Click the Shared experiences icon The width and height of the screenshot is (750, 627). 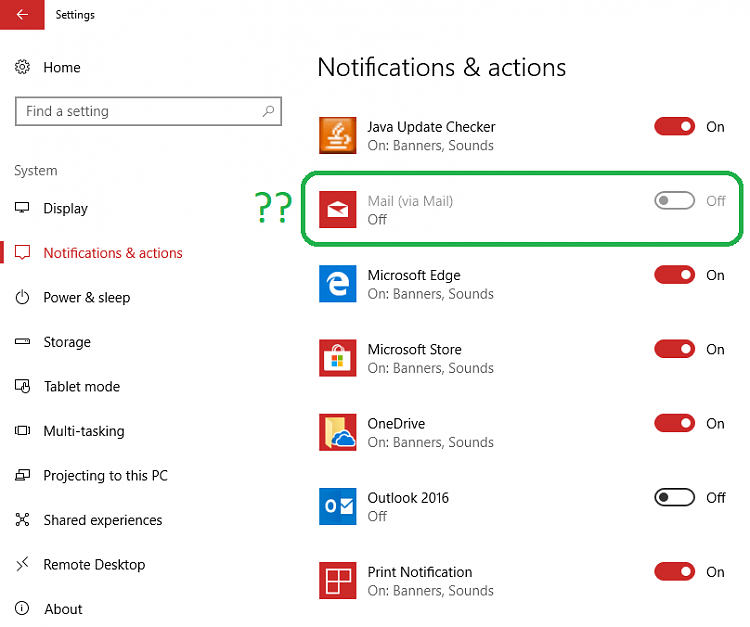tap(22, 519)
